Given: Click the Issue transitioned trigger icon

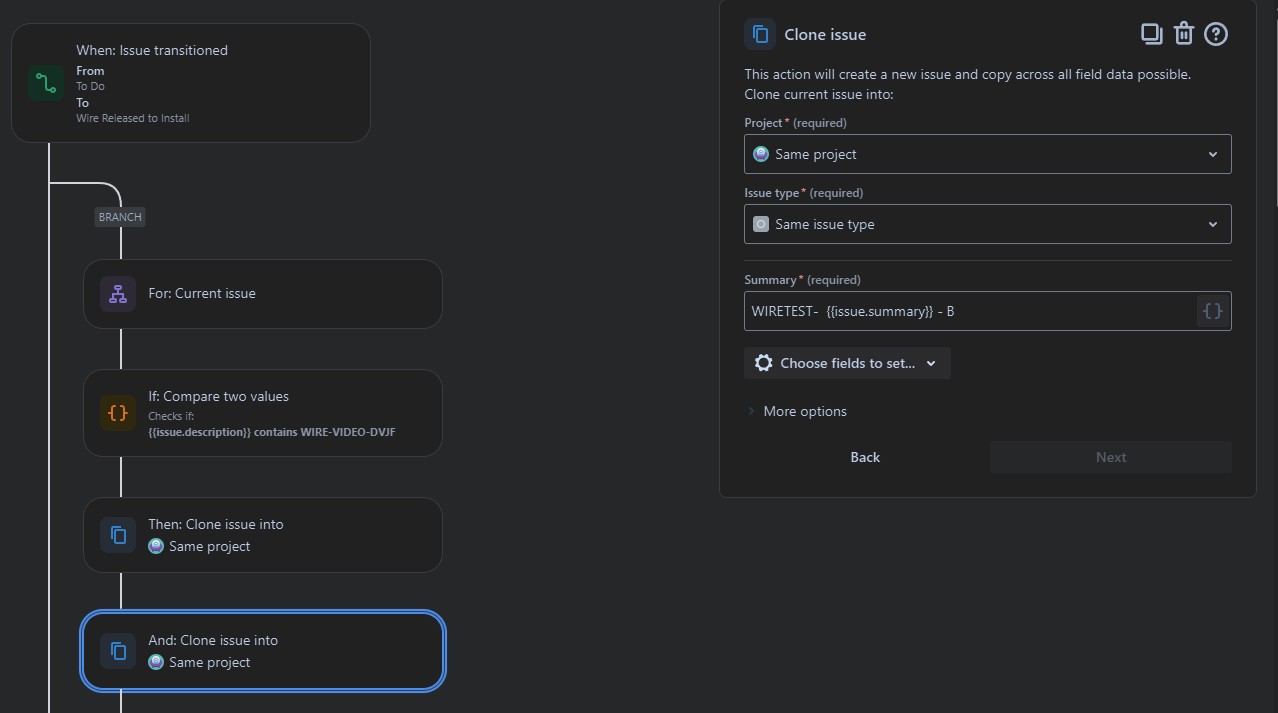Looking at the screenshot, I should click(x=45, y=83).
